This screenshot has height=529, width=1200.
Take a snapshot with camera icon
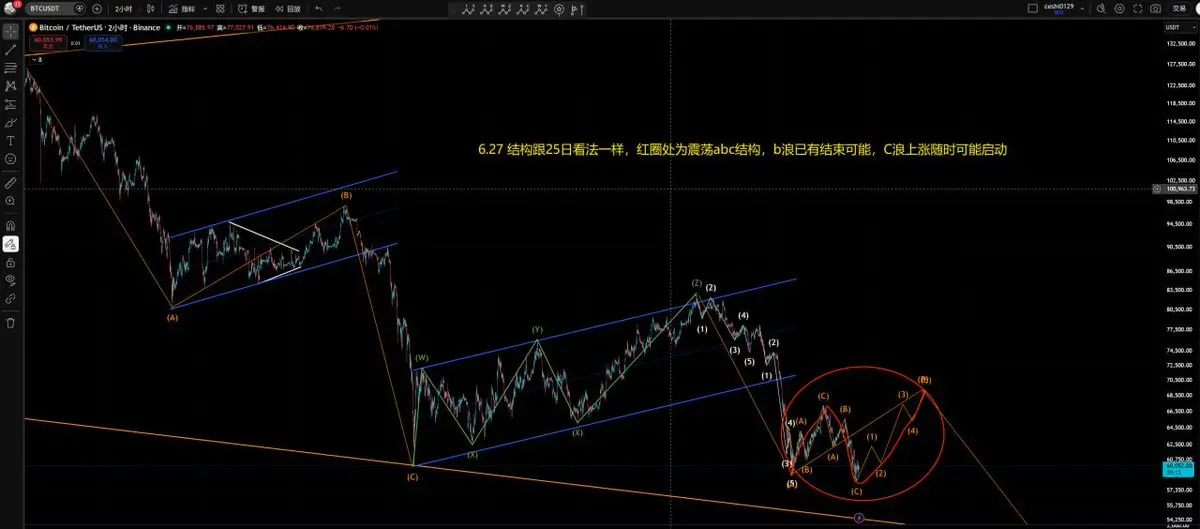[1155, 9]
